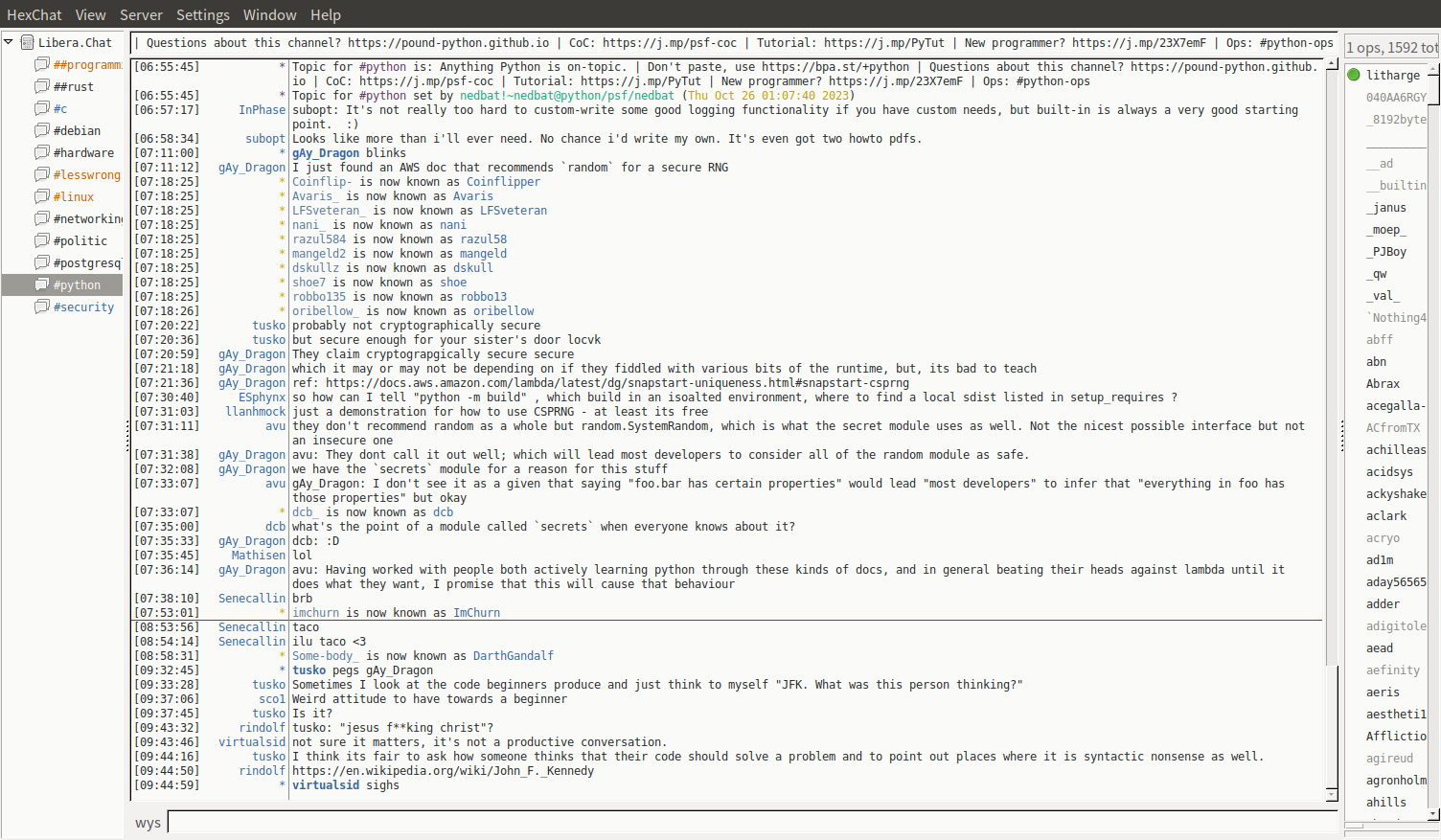Click the chat scrollbar down arrow

click(x=1332, y=795)
